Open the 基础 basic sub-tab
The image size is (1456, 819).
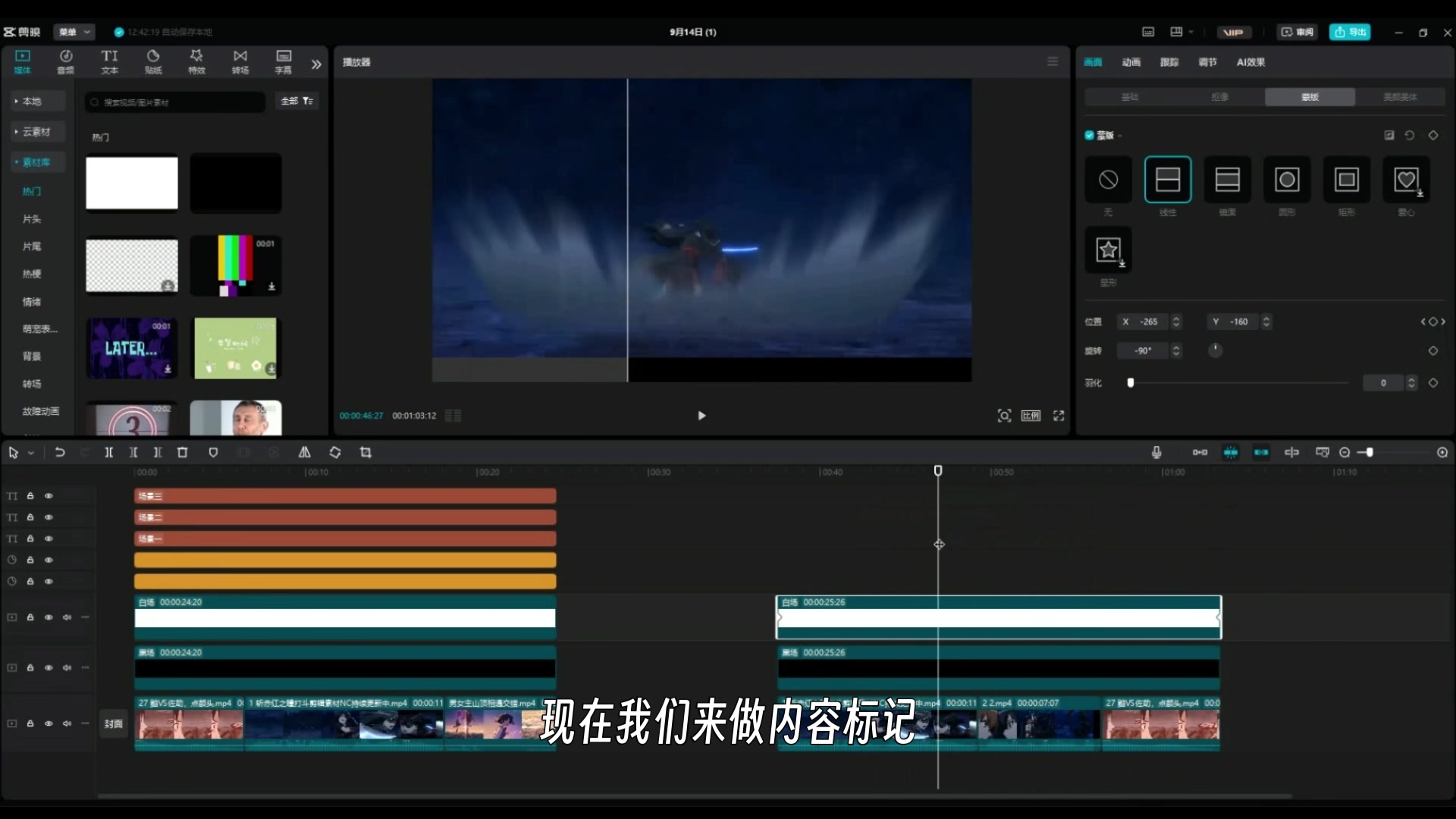(x=1130, y=97)
